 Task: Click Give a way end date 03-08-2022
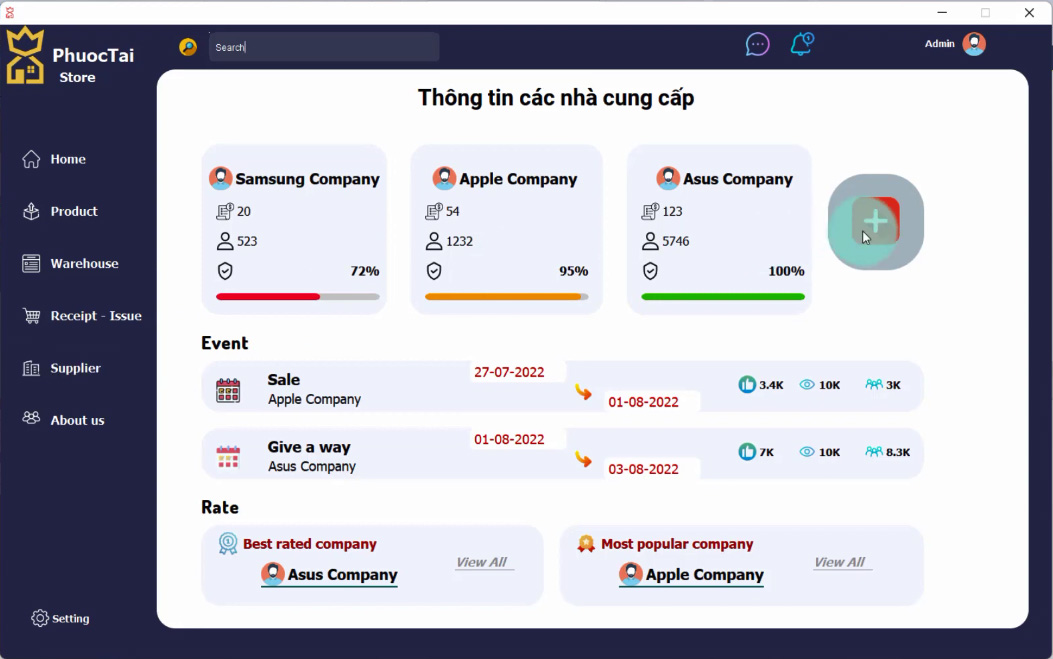tap(643, 469)
